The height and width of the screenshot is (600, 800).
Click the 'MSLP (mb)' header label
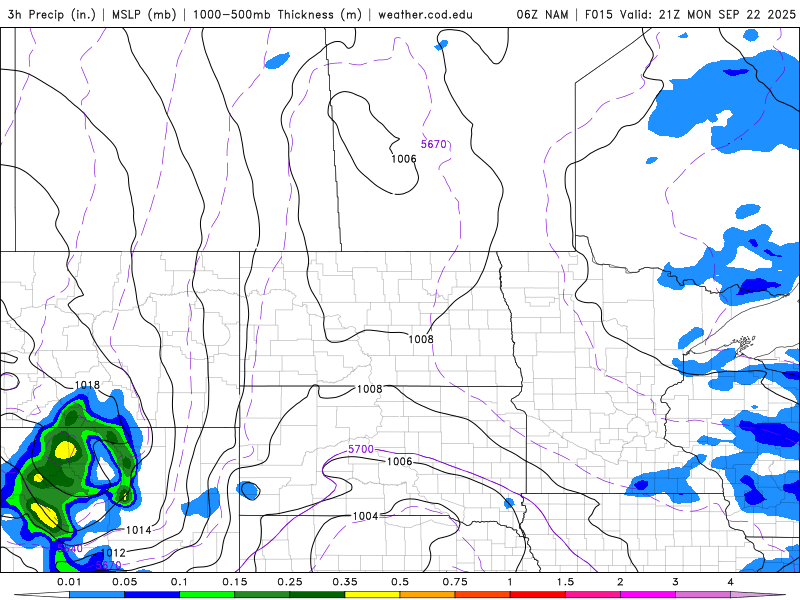(144, 14)
